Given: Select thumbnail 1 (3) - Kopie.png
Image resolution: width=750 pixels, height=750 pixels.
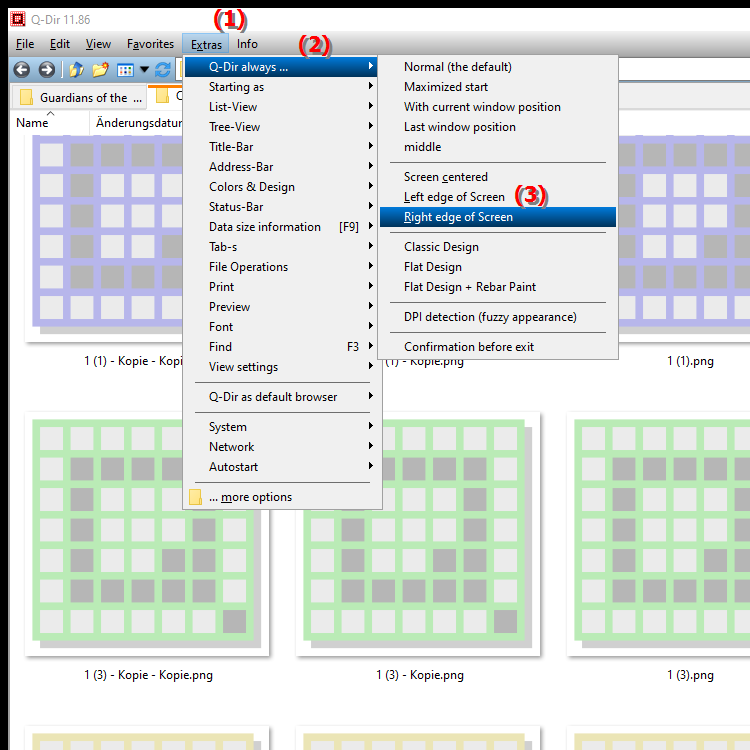Looking at the screenshot, I should click(418, 534).
